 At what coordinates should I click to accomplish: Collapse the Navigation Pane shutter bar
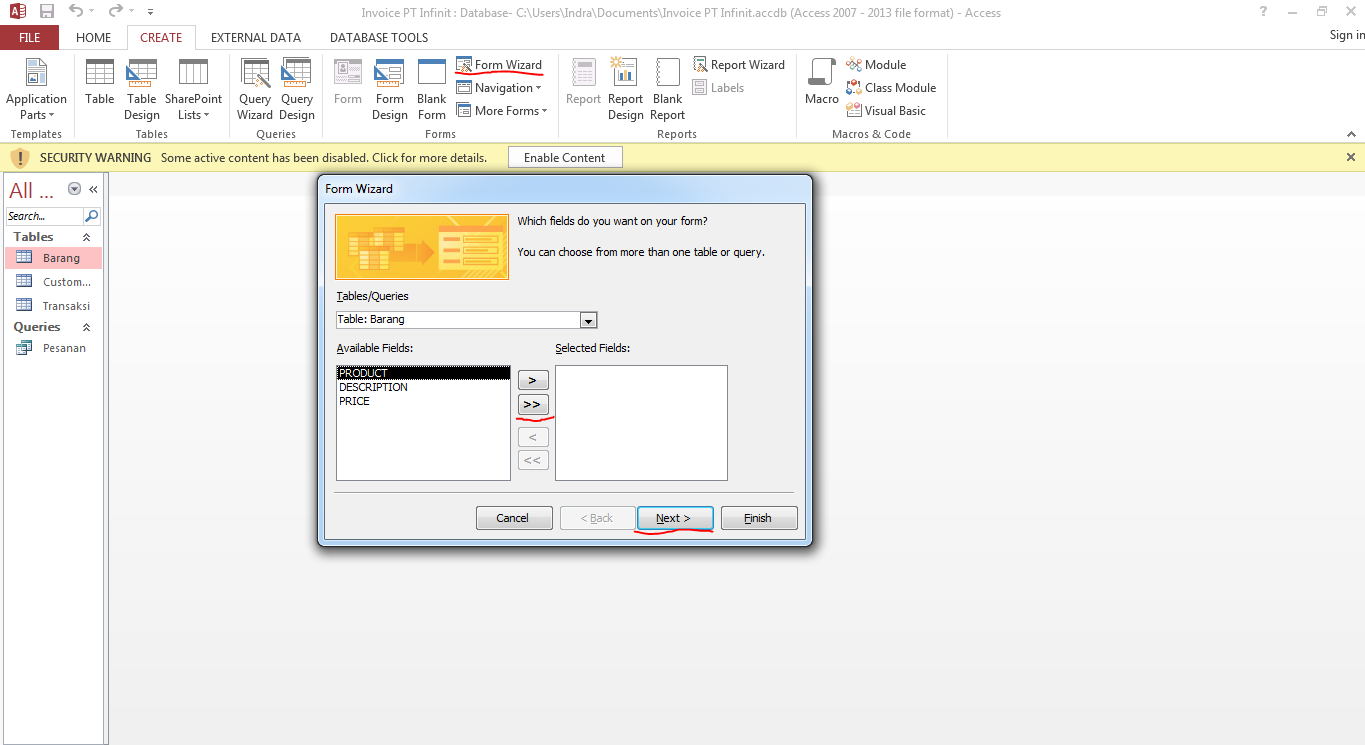click(92, 188)
